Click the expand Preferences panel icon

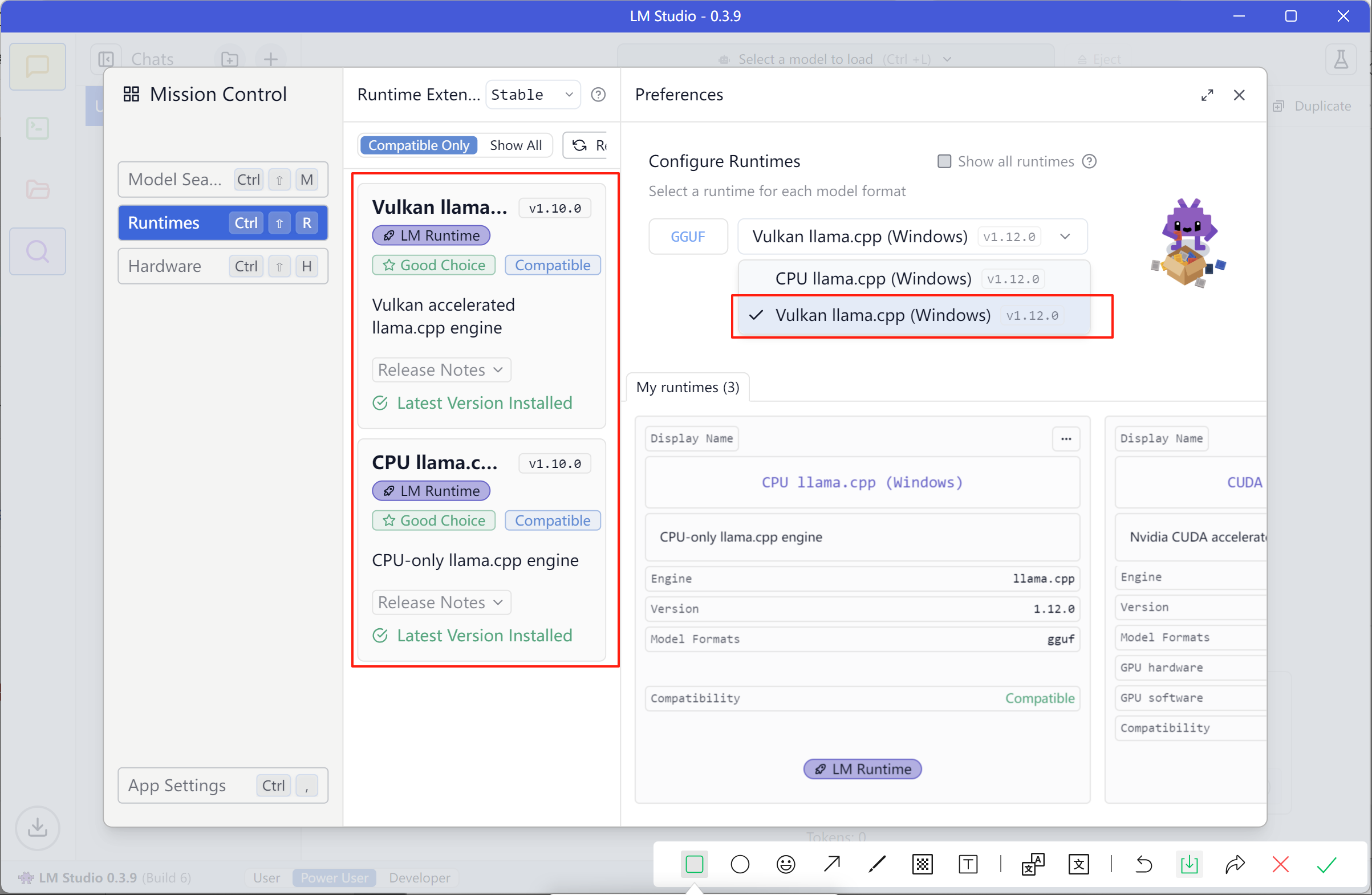[1207, 95]
